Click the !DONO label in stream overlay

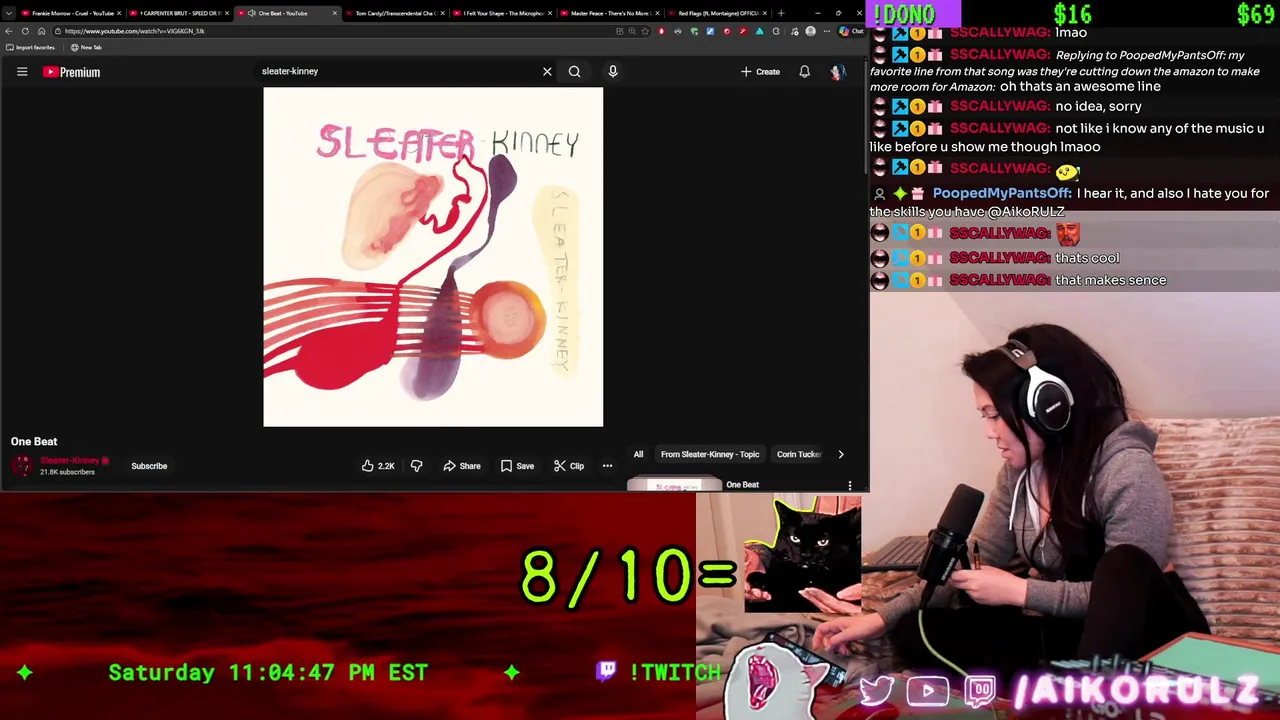pyautogui.click(x=904, y=14)
